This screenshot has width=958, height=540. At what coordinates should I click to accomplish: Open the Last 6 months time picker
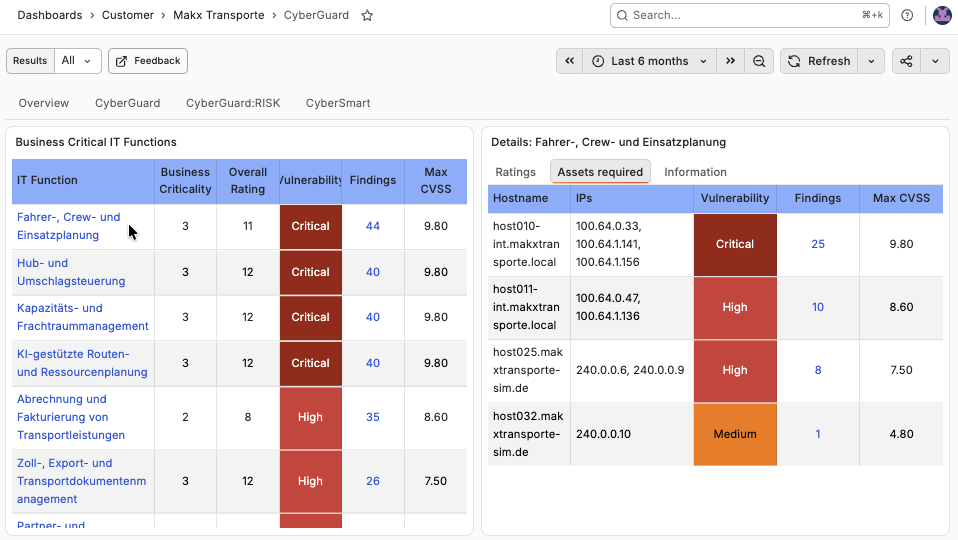click(x=649, y=61)
